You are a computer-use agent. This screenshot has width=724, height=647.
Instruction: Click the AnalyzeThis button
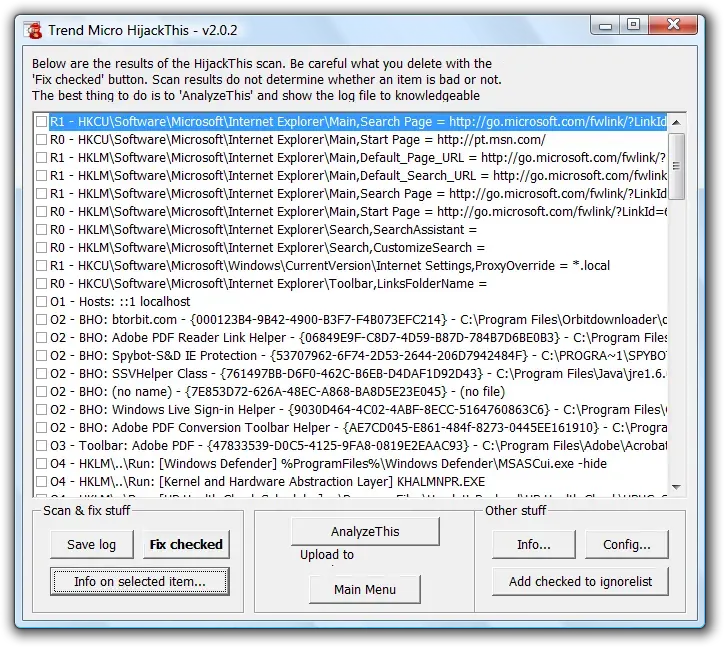(x=365, y=532)
